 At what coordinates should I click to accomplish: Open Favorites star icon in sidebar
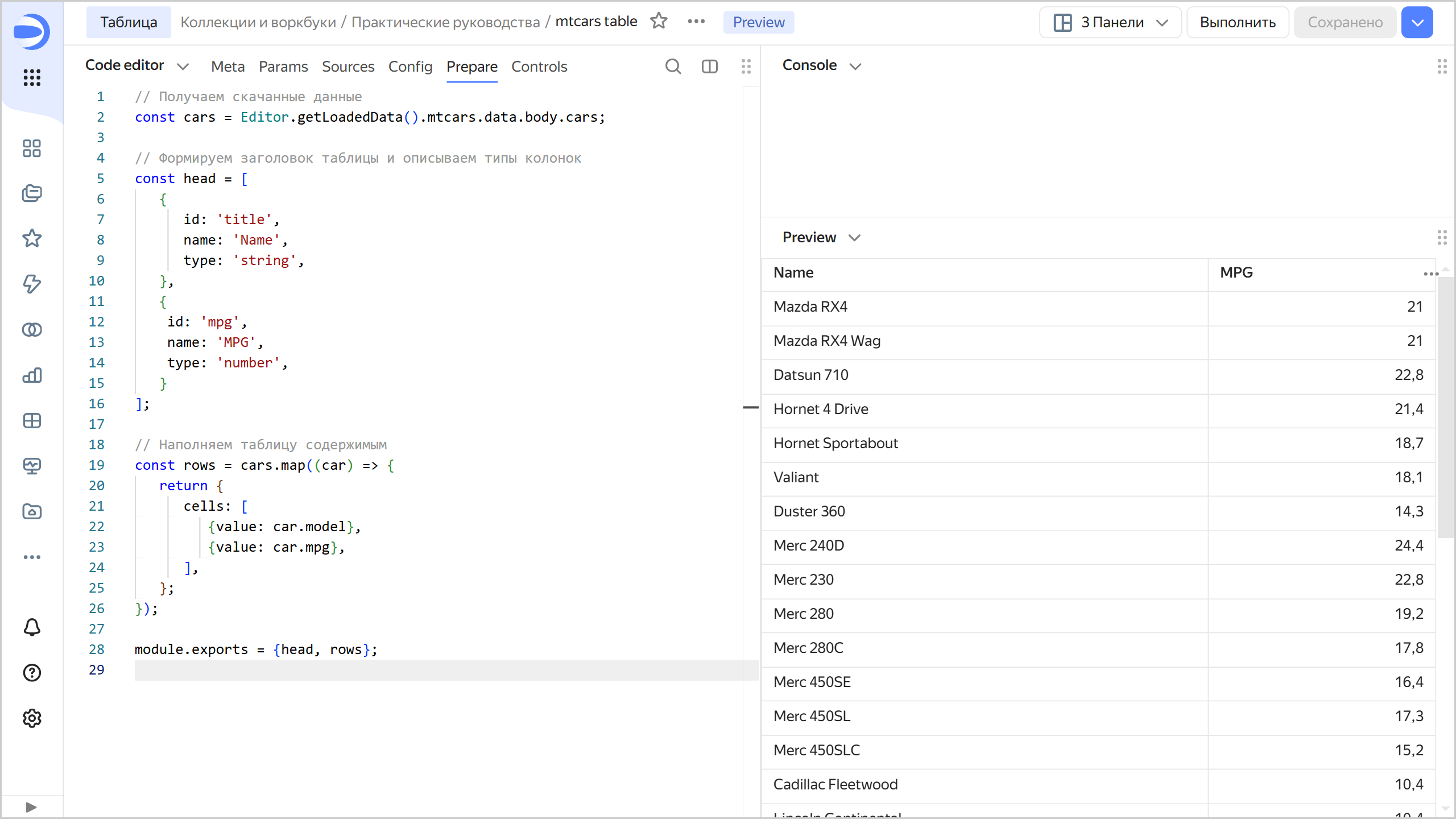point(32,238)
